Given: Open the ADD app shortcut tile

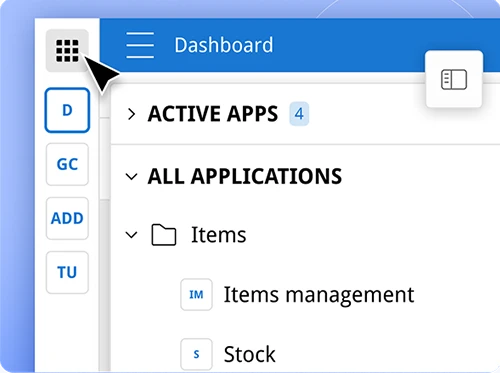Looking at the screenshot, I should coord(67,218).
